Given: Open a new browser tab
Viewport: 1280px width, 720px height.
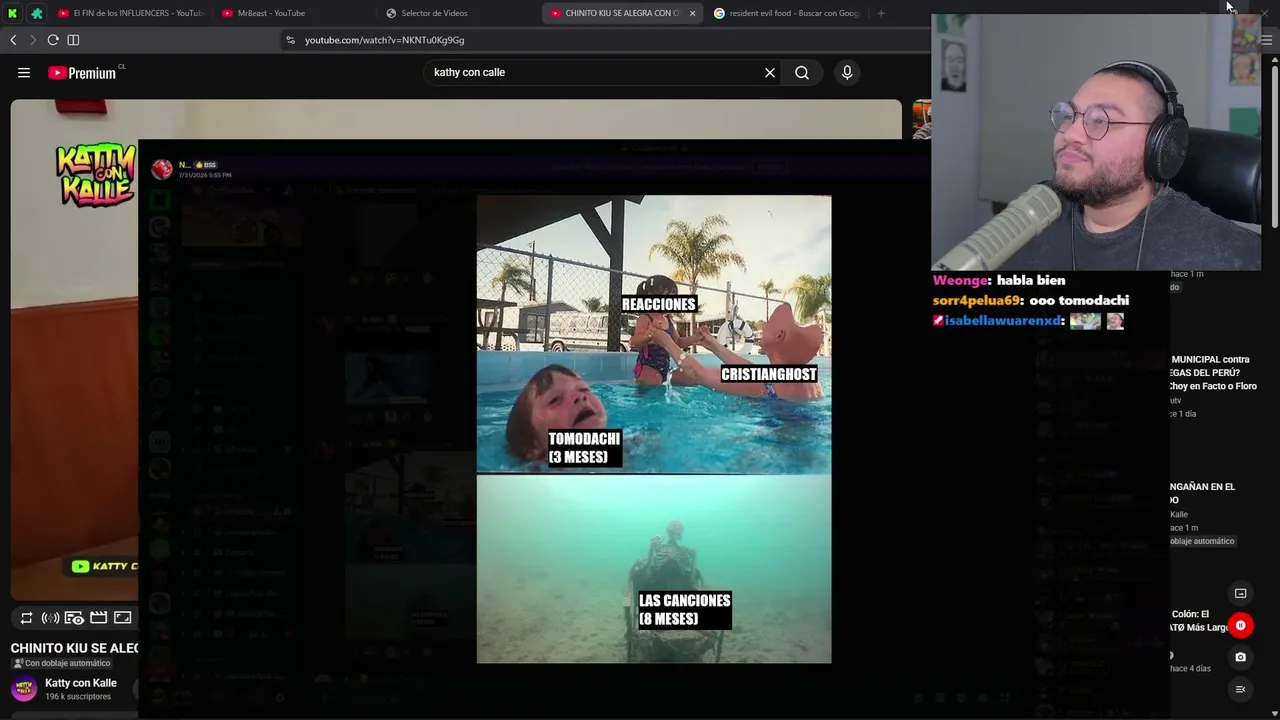Looking at the screenshot, I should tap(881, 13).
